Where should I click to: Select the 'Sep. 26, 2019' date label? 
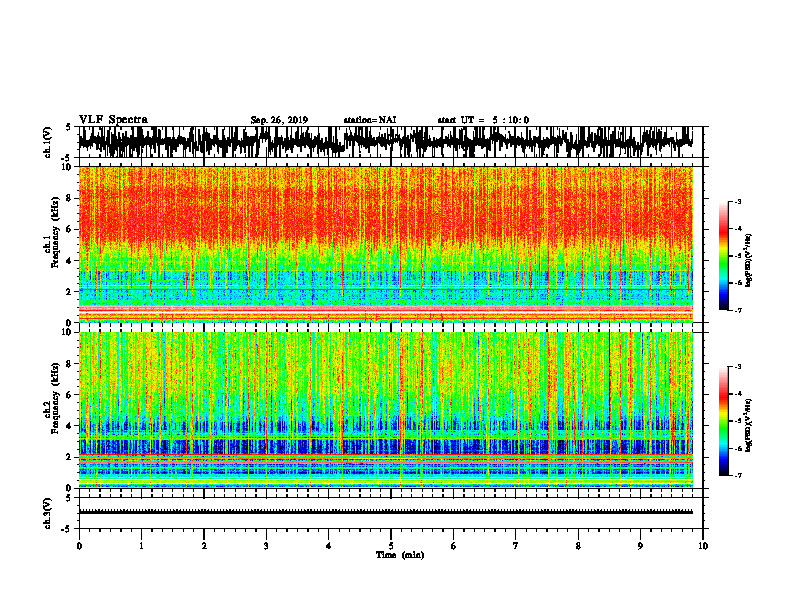279,120
